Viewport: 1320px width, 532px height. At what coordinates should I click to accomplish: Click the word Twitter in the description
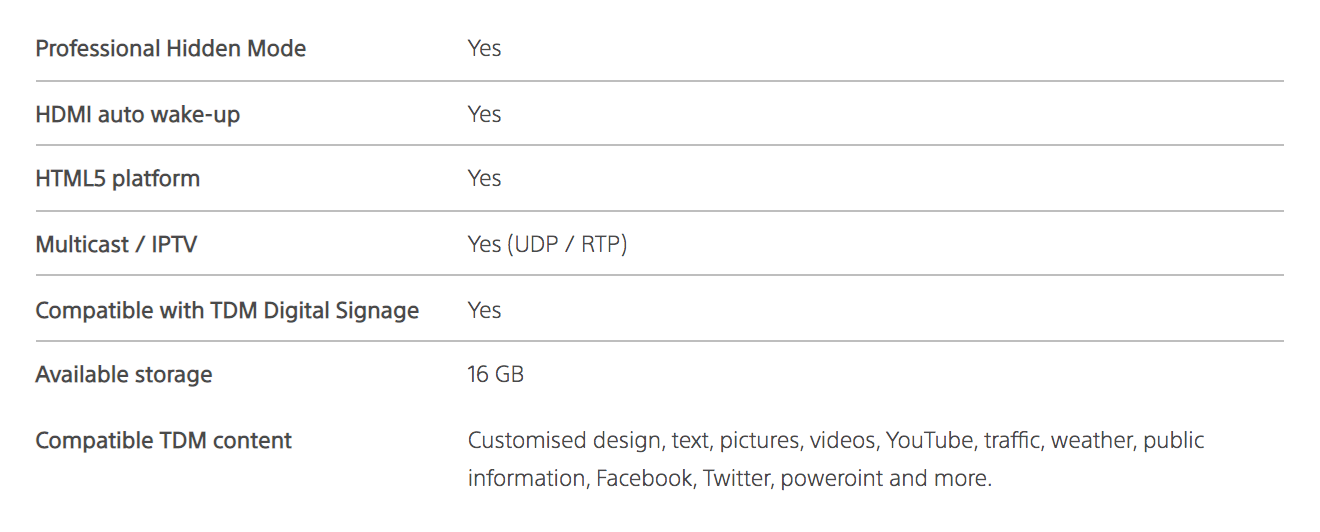coord(737,479)
